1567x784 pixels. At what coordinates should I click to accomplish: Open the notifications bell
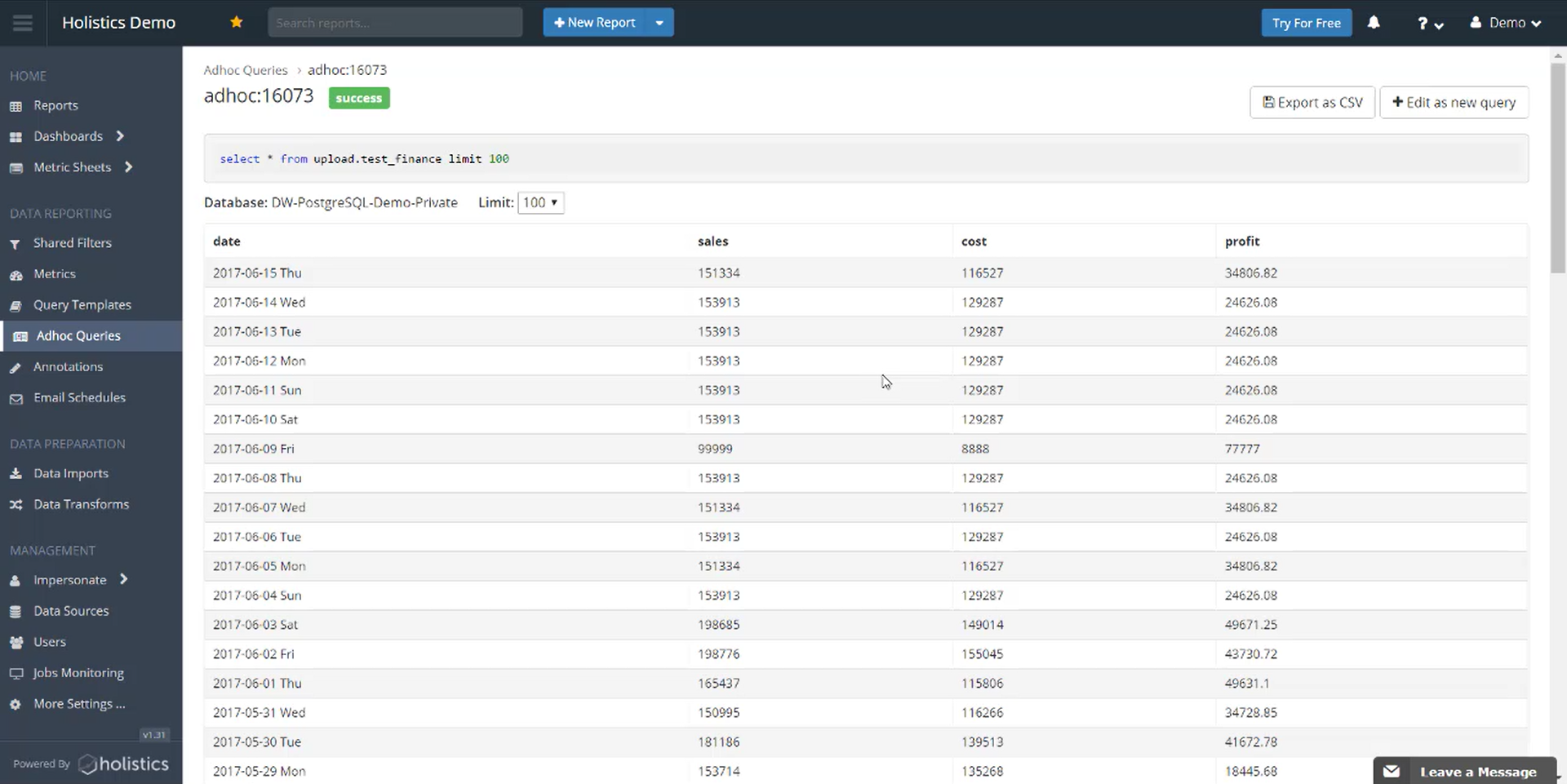point(1374,23)
